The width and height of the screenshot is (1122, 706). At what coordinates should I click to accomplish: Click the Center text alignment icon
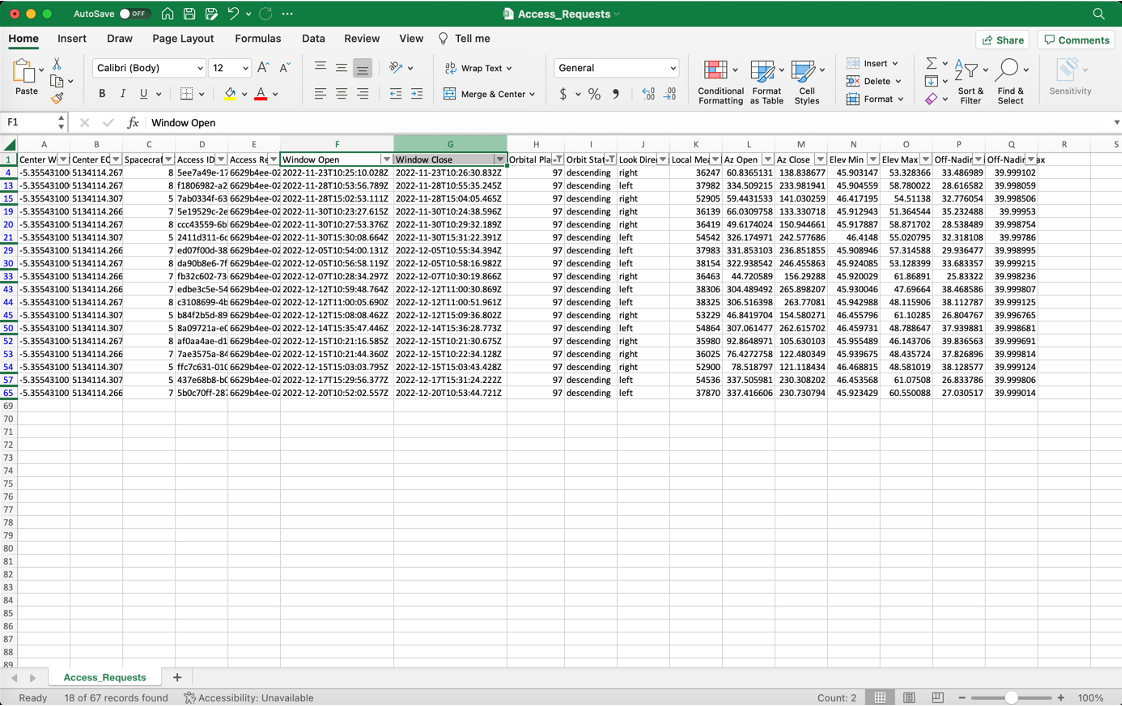pos(341,94)
